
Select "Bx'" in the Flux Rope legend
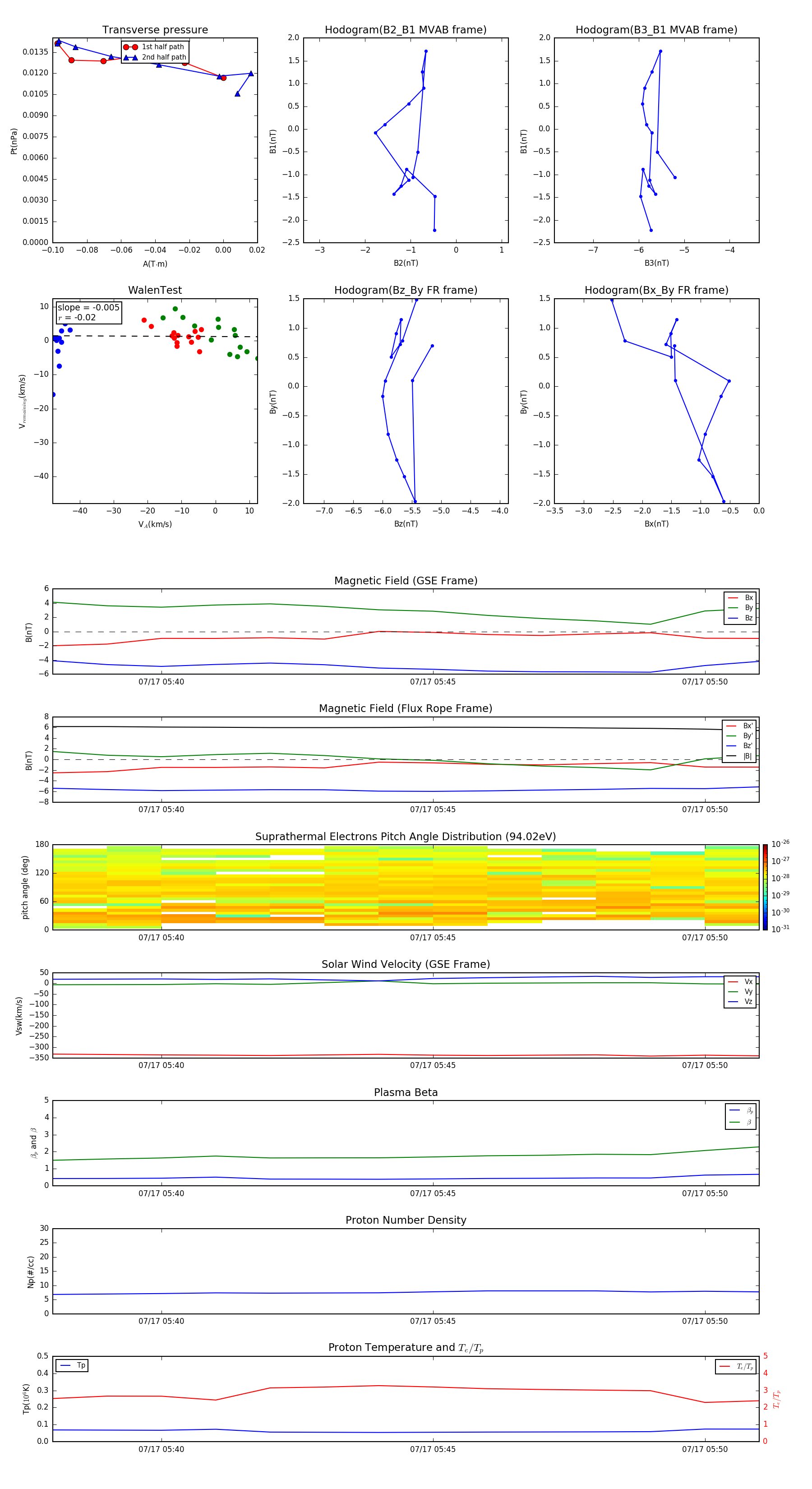739,726
